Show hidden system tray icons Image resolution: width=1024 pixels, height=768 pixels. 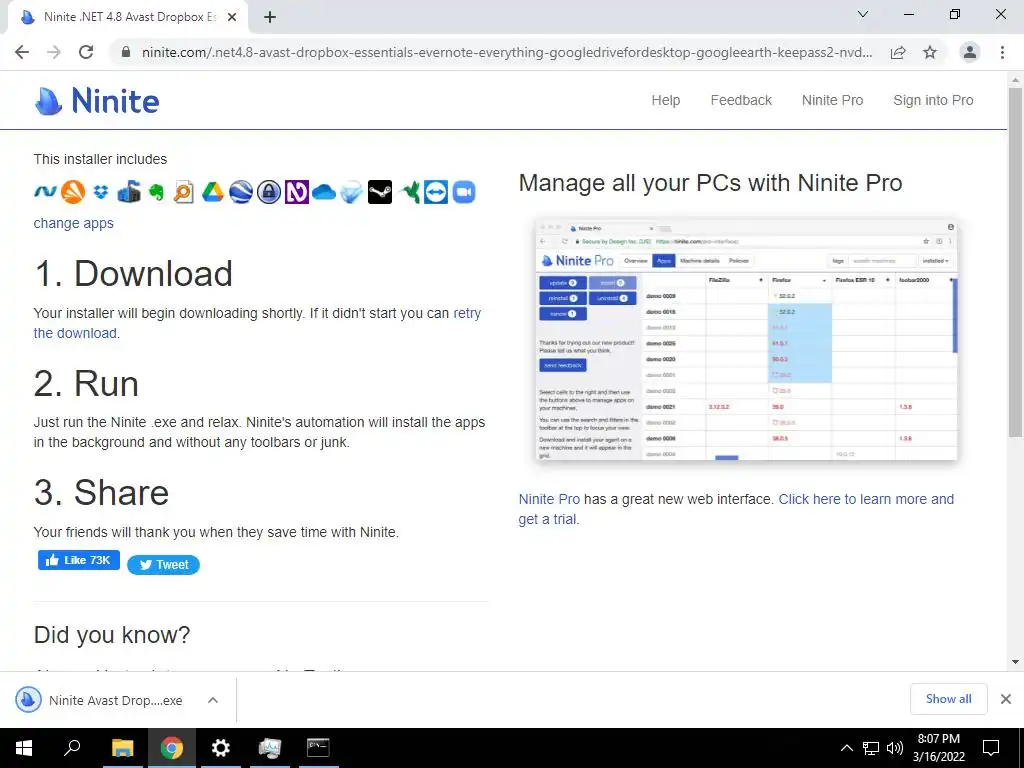(x=846, y=748)
